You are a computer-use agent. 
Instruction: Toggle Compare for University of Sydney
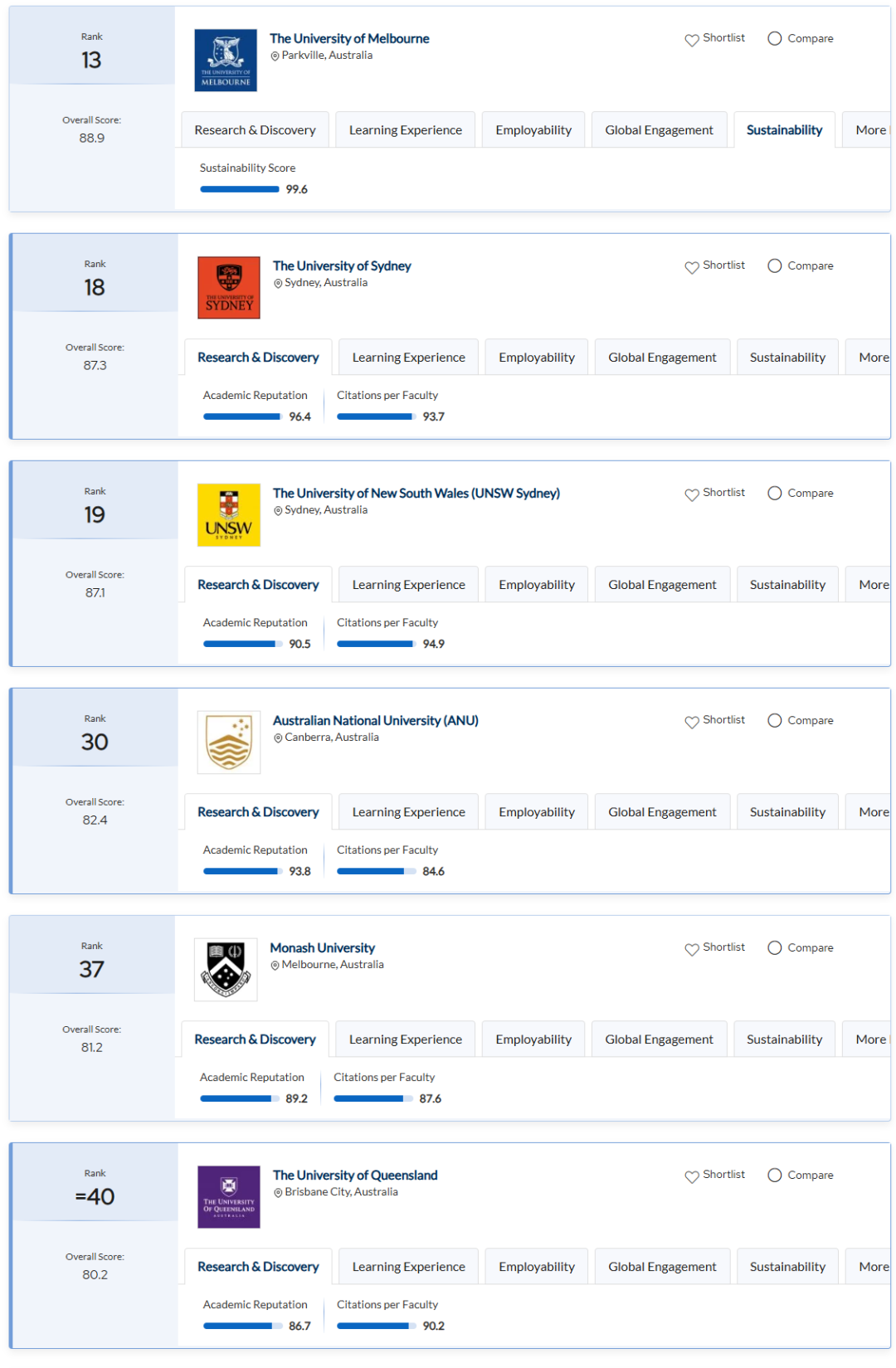click(x=801, y=266)
